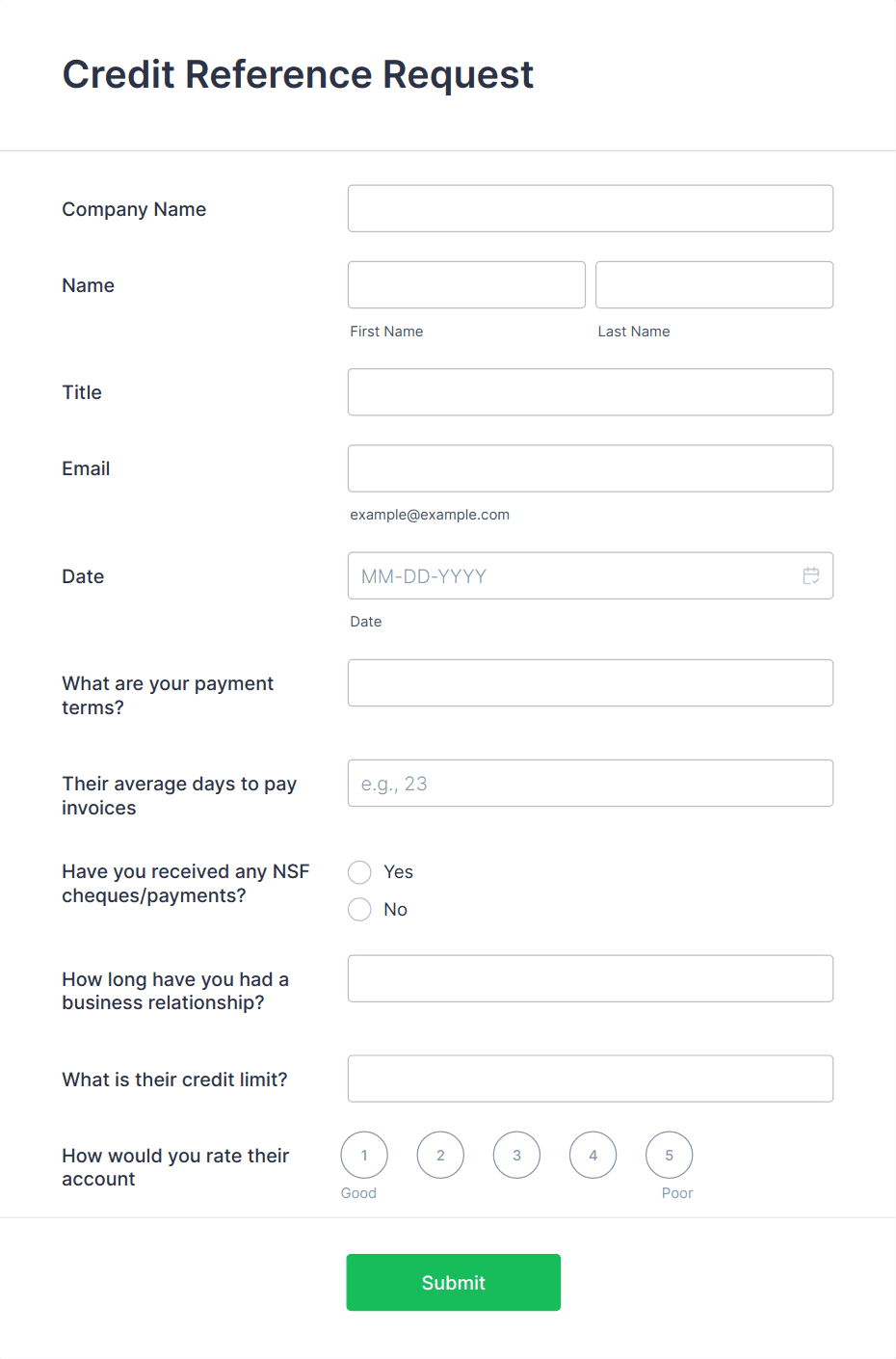This screenshot has height=1359, width=896.
Task: Click the Submit button
Action: [453, 1282]
